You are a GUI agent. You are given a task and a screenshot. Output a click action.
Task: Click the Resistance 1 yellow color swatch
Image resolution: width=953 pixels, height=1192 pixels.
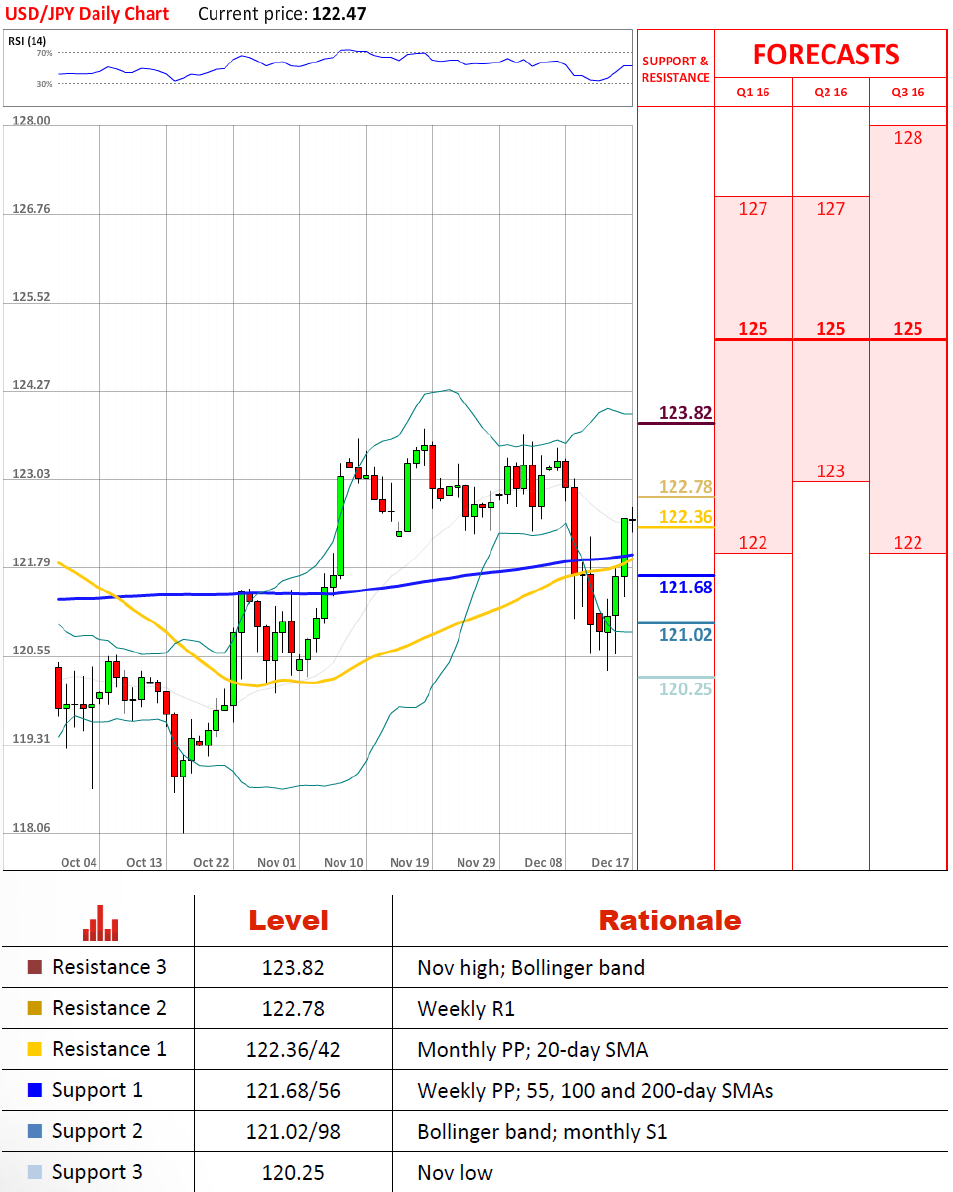(34, 1049)
